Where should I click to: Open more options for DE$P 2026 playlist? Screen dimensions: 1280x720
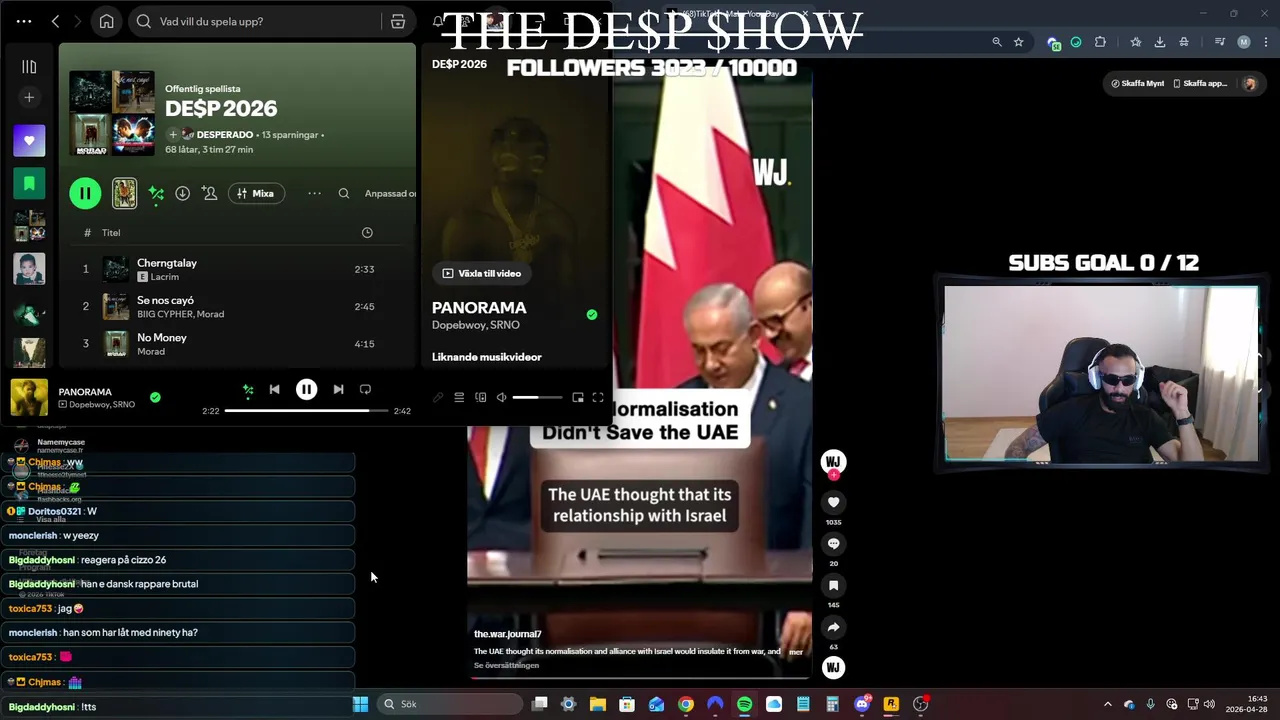[x=314, y=193]
